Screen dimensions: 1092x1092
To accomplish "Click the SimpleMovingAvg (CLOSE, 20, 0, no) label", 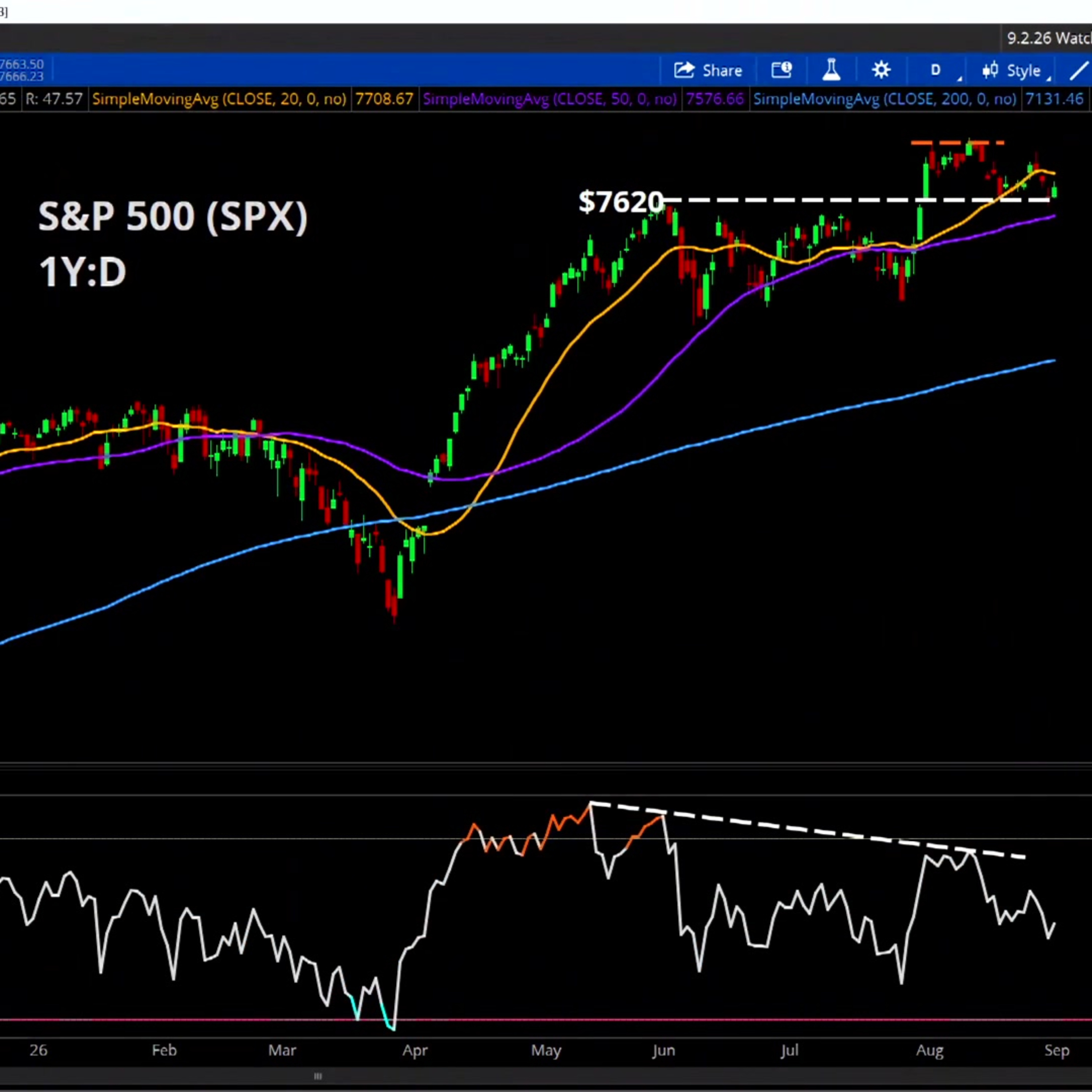I will 219,99.
